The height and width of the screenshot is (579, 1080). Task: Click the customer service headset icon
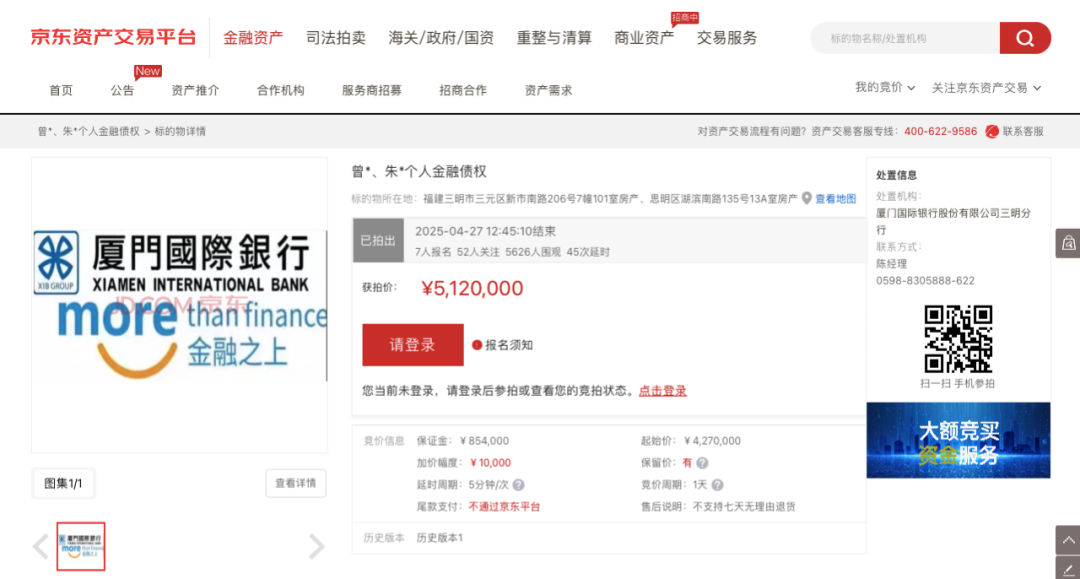(x=992, y=131)
